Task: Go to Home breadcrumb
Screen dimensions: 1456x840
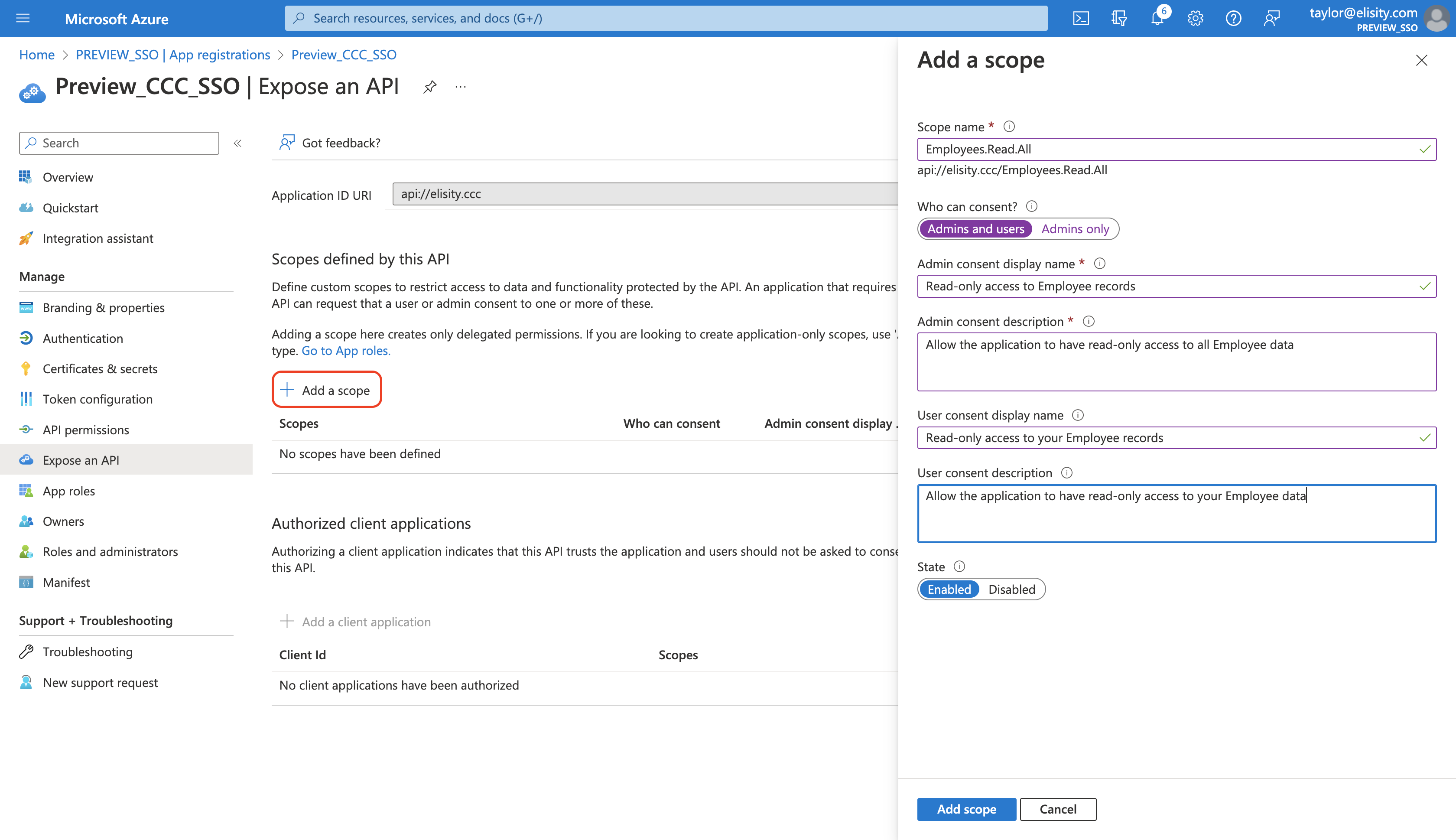Action: [x=36, y=55]
